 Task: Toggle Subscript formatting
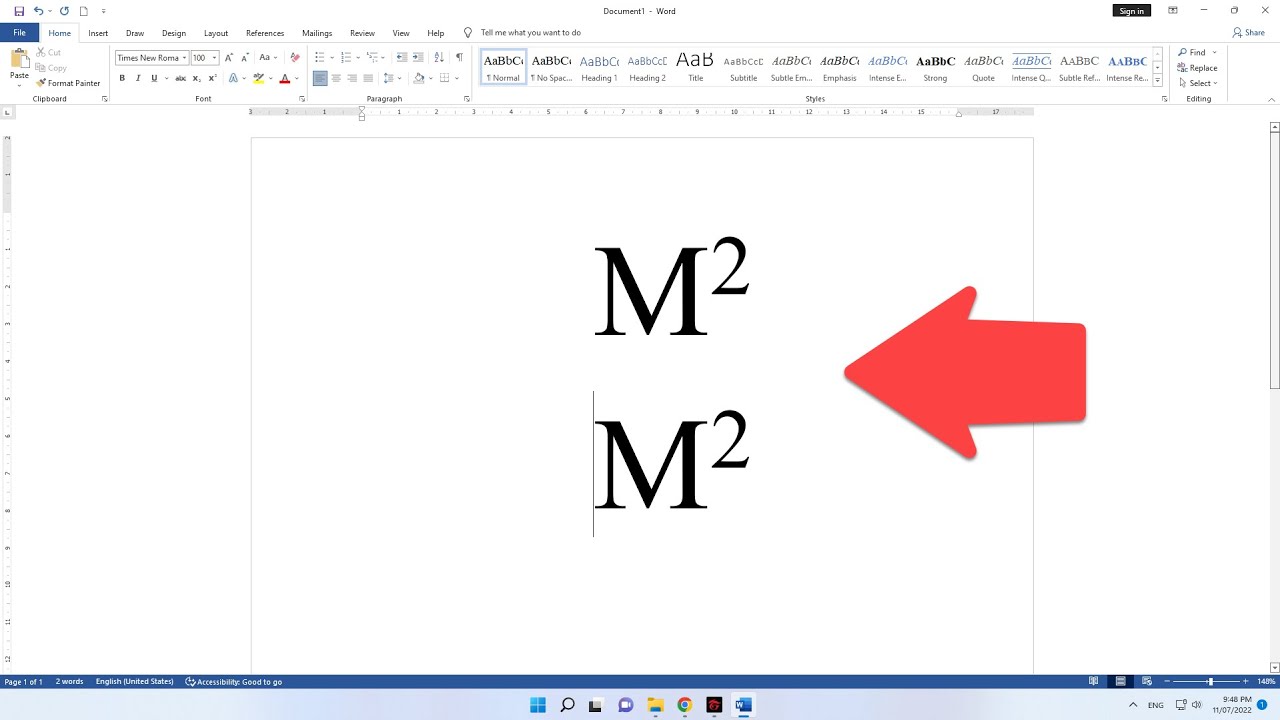(x=197, y=78)
